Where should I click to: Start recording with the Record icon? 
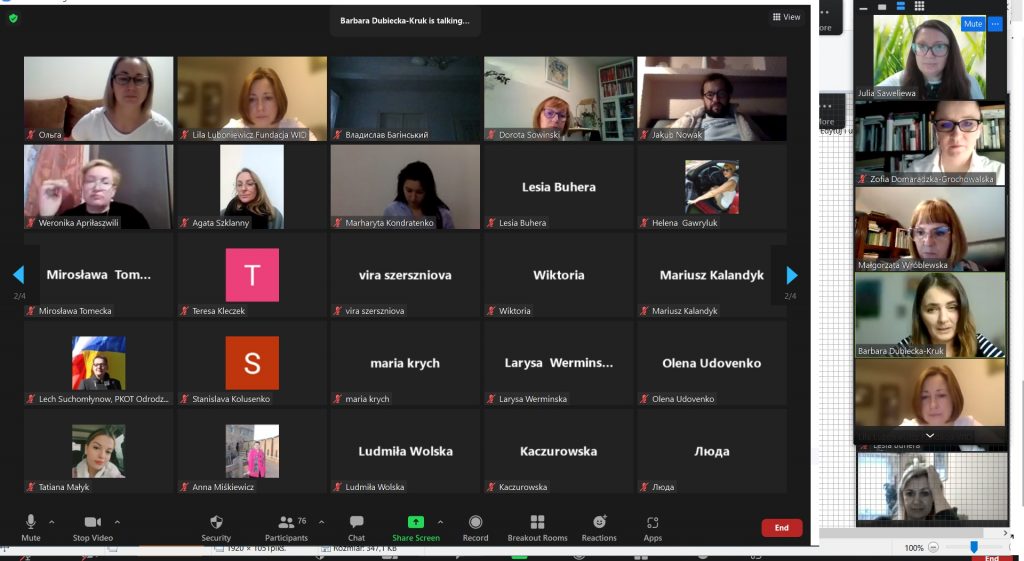475,526
